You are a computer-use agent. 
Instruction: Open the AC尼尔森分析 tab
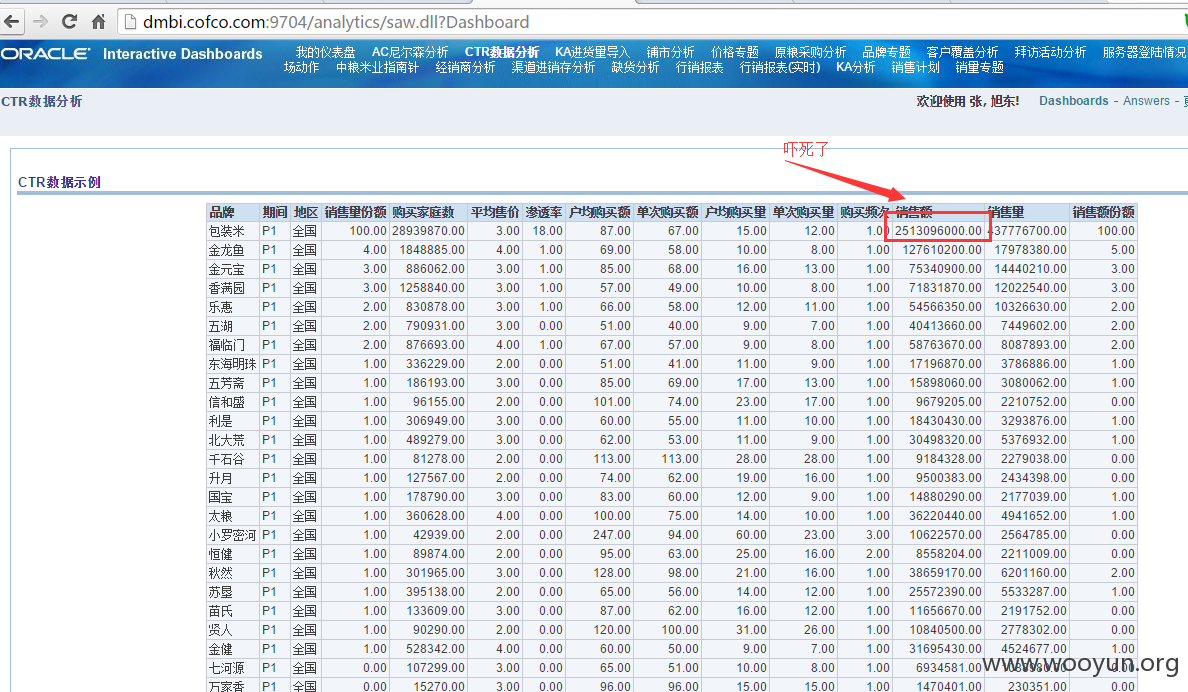[x=410, y=52]
